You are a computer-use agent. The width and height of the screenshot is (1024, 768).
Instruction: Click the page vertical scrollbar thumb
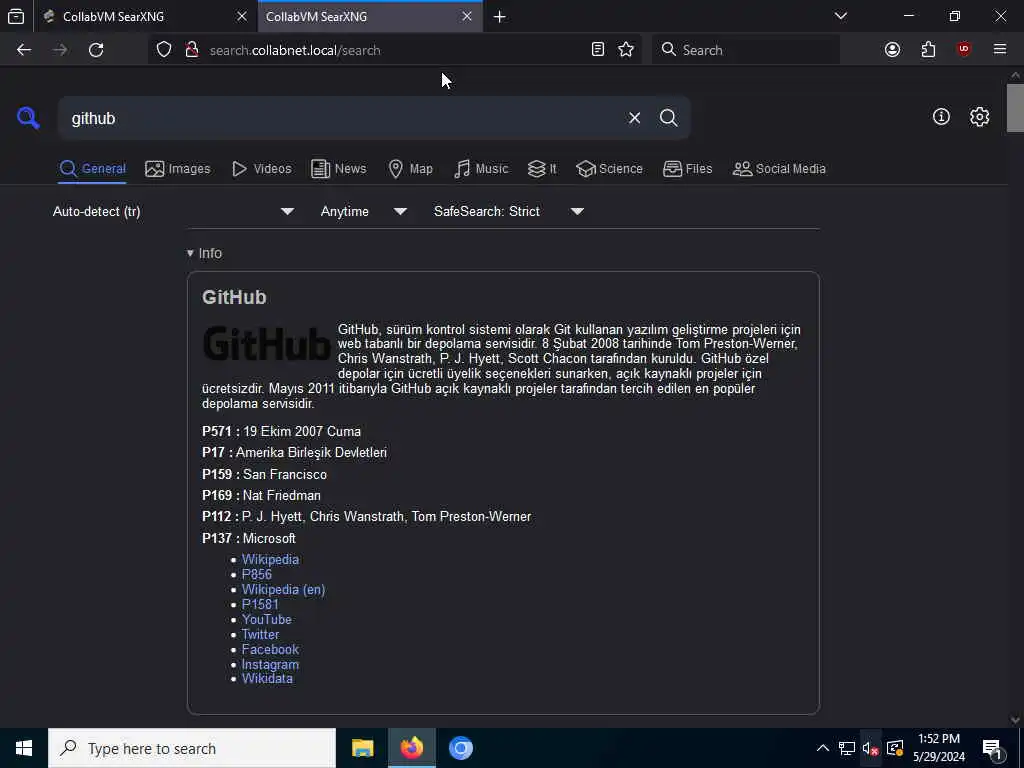[1015, 108]
